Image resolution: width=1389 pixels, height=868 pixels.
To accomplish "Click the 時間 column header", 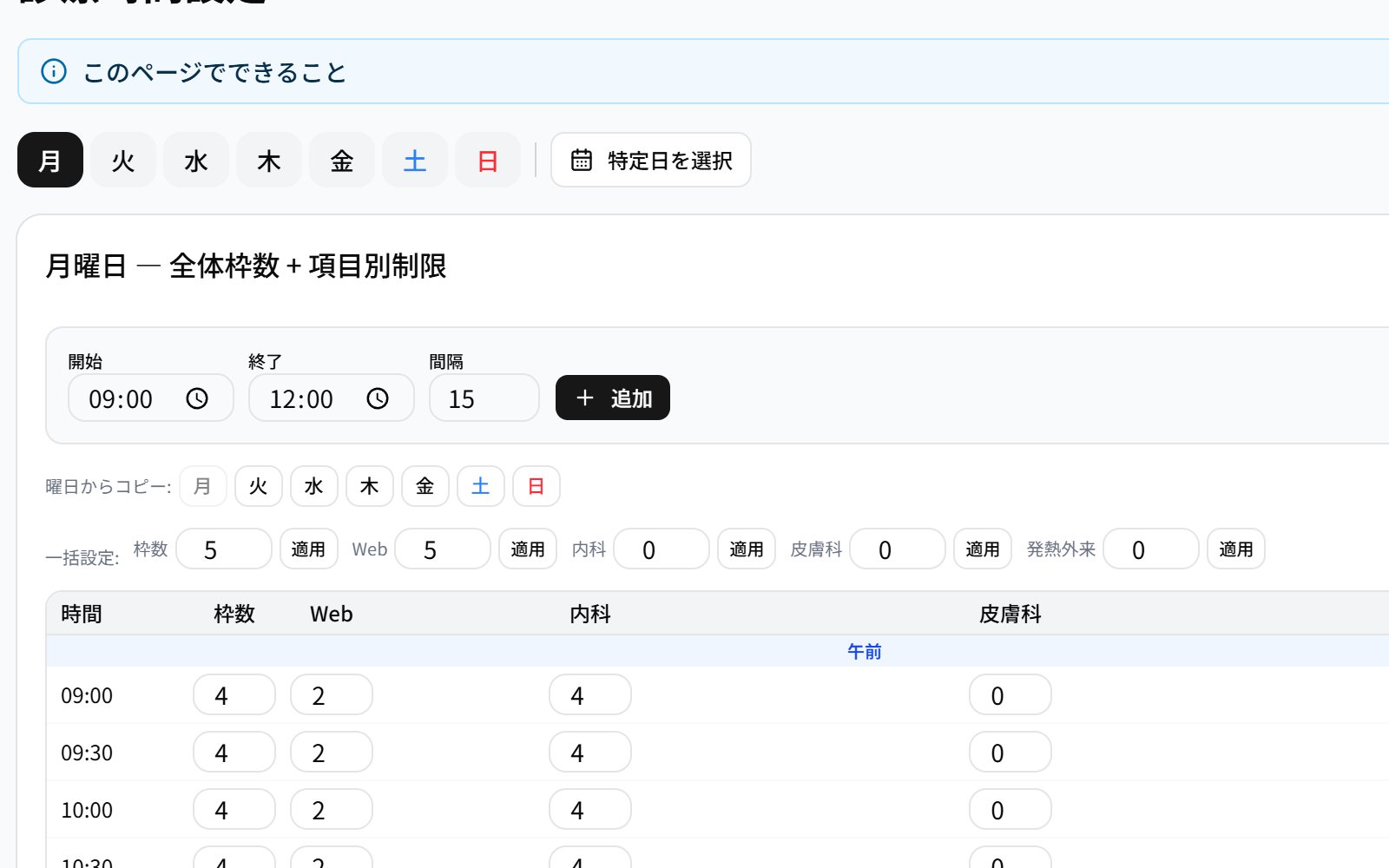I will pyautogui.click(x=82, y=614).
